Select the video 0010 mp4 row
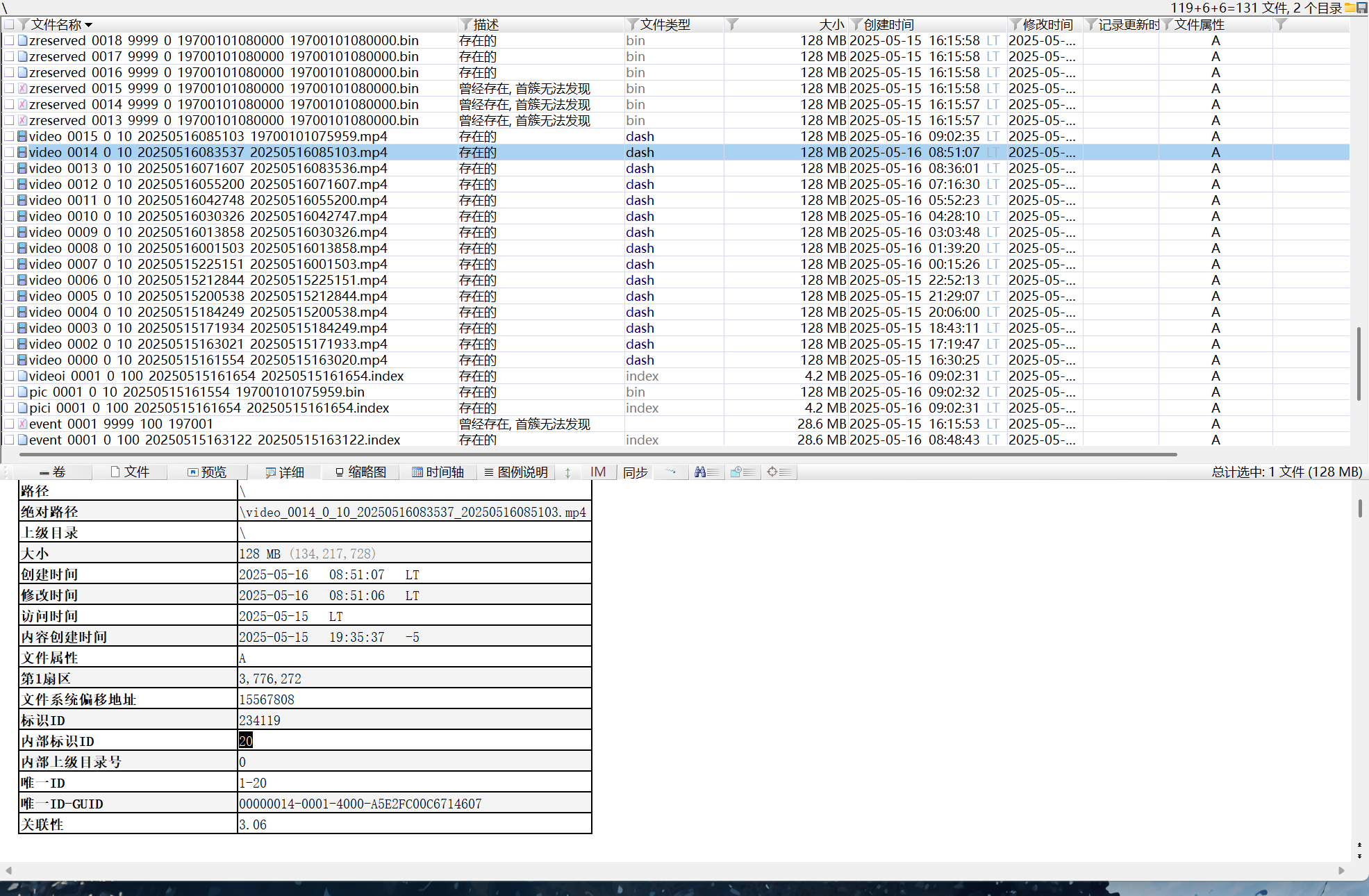 [208, 217]
